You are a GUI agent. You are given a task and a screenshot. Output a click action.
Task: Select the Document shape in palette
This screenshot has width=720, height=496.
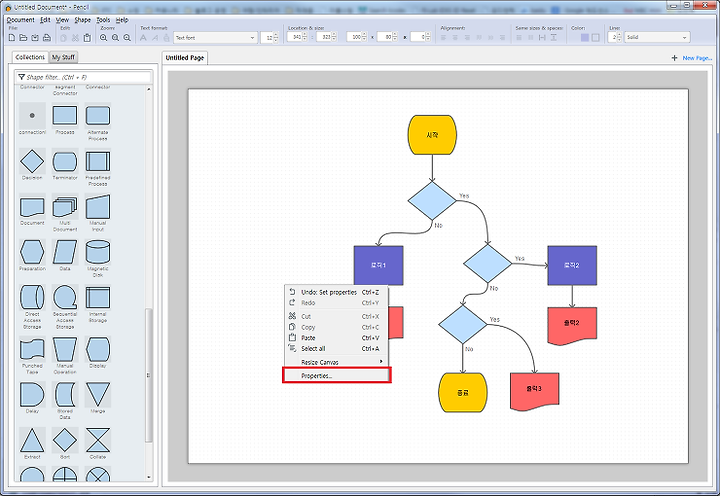pyautogui.click(x=32, y=207)
